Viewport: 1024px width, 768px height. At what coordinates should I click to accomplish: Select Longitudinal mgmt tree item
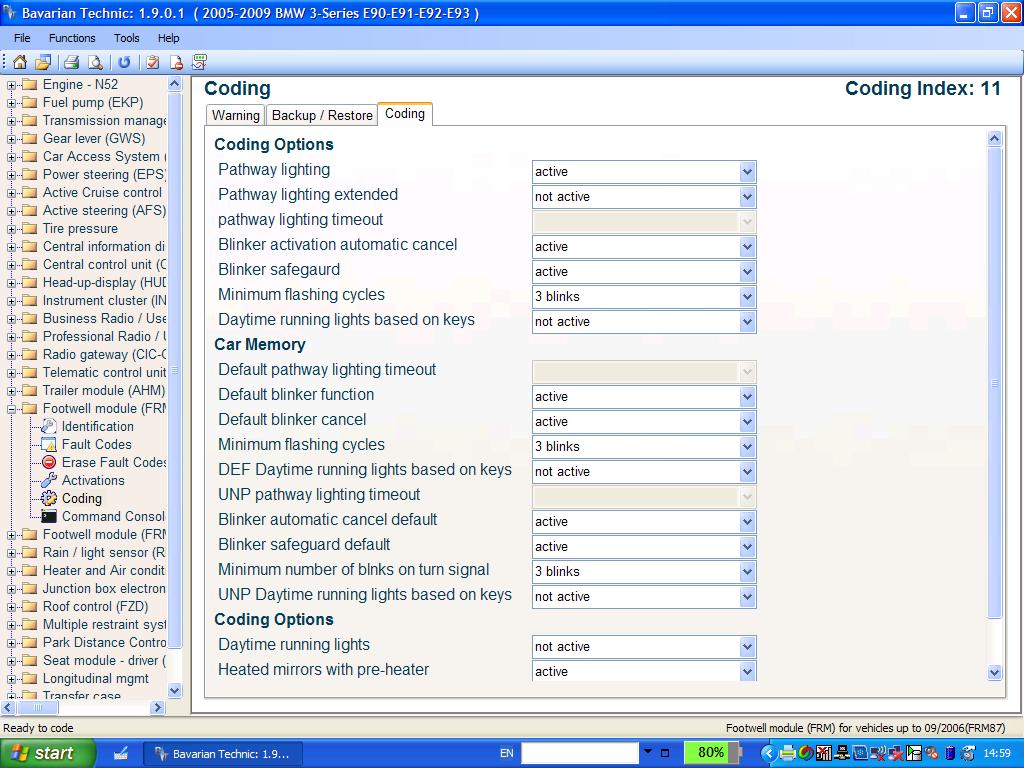coord(95,679)
